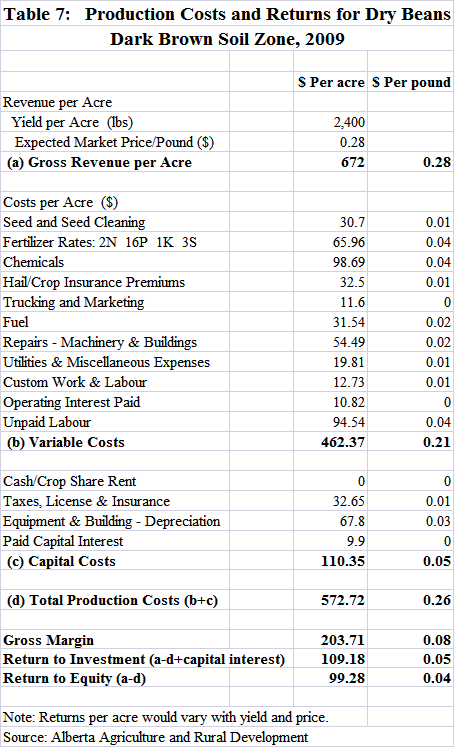Click the Fertilizer Rates cost 65.96
Image resolution: width=454 pixels, height=747 pixels.
pos(349,242)
